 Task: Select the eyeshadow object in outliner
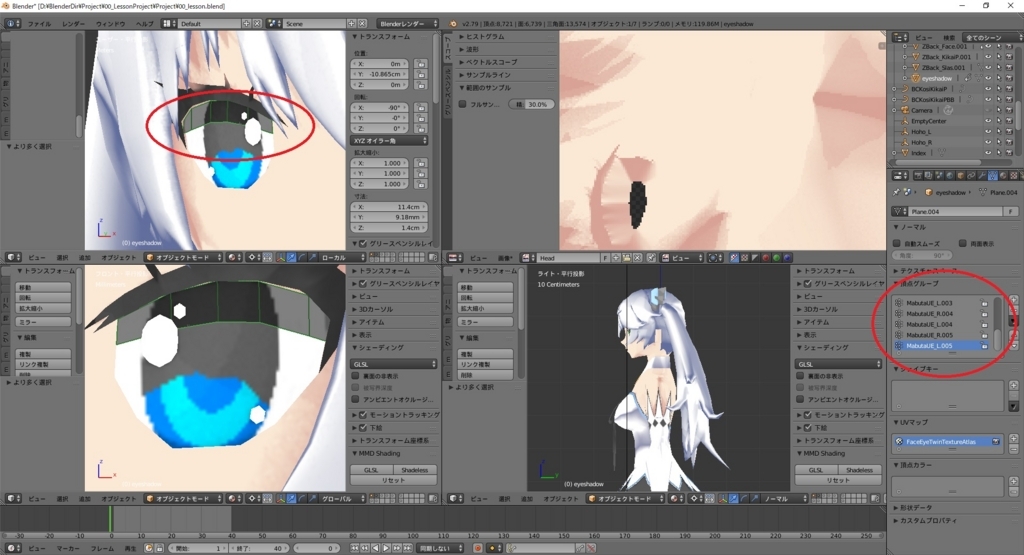pos(936,78)
